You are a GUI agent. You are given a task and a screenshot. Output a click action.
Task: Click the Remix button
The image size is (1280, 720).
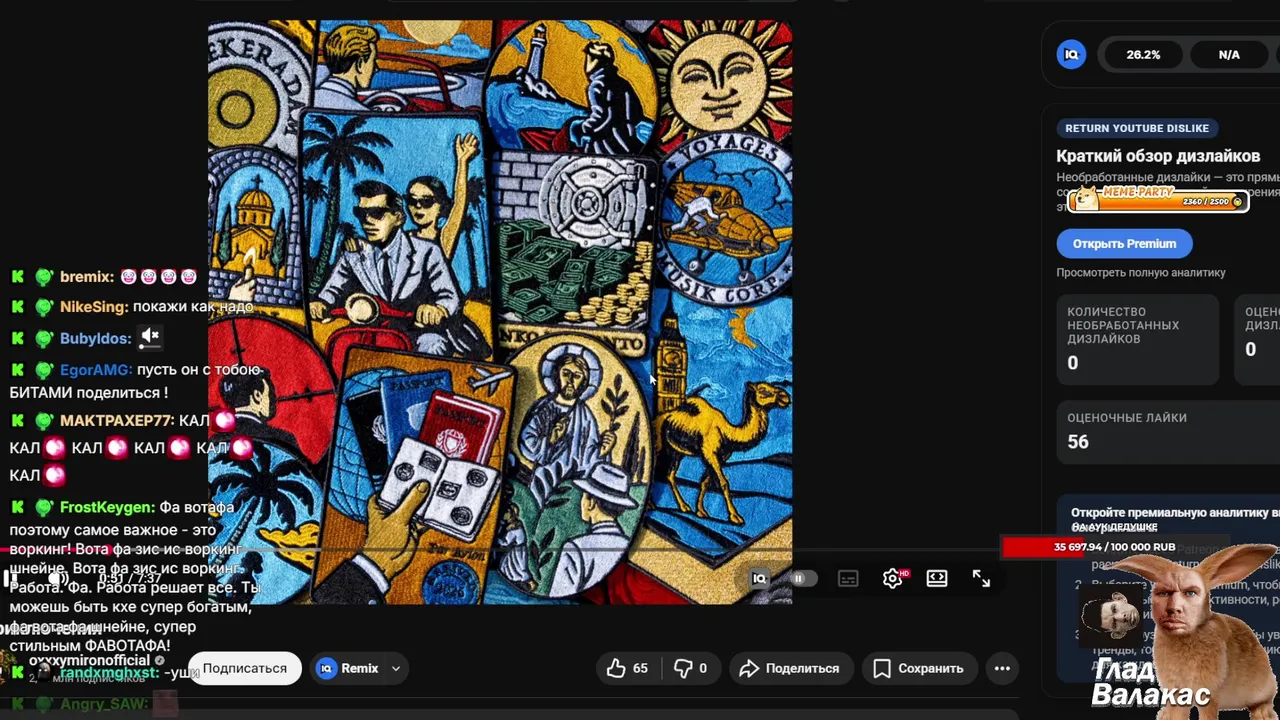[x=349, y=668]
